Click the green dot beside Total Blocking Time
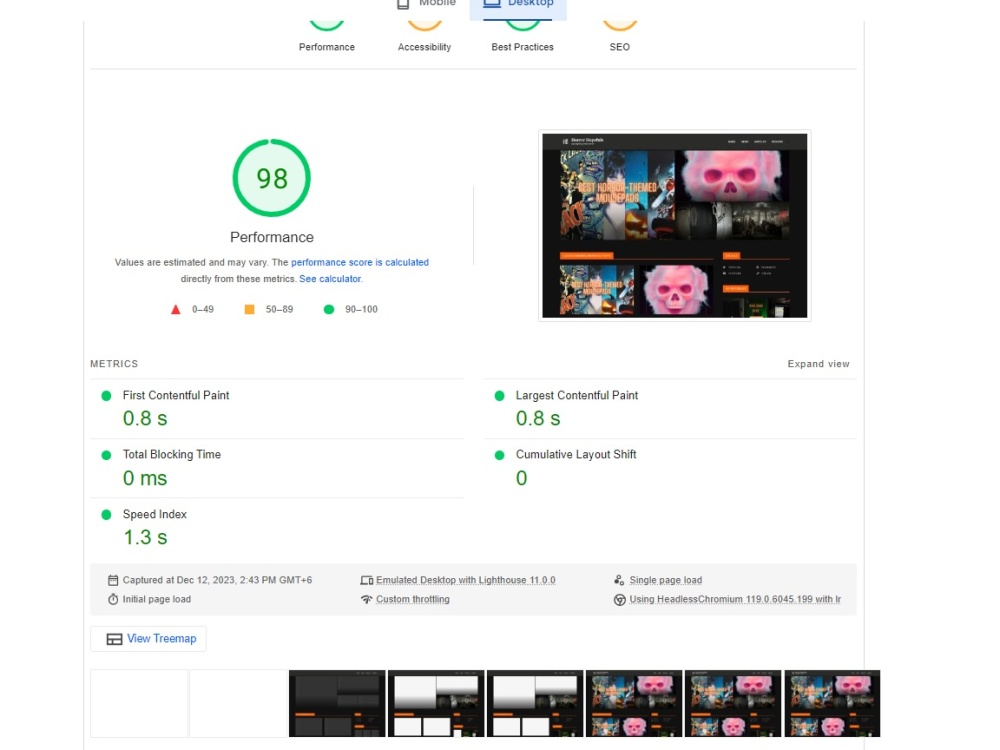This screenshot has height=750, width=1000. coord(107,455)
